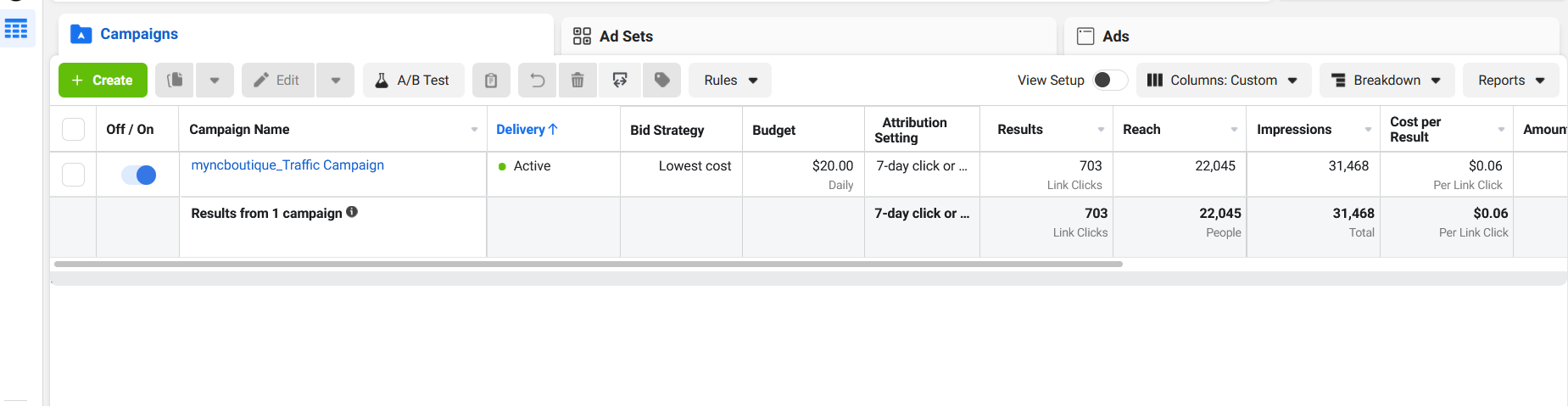Click the green Create button
Viewport: 1568px width, 407px height.
tap(103, 81)
